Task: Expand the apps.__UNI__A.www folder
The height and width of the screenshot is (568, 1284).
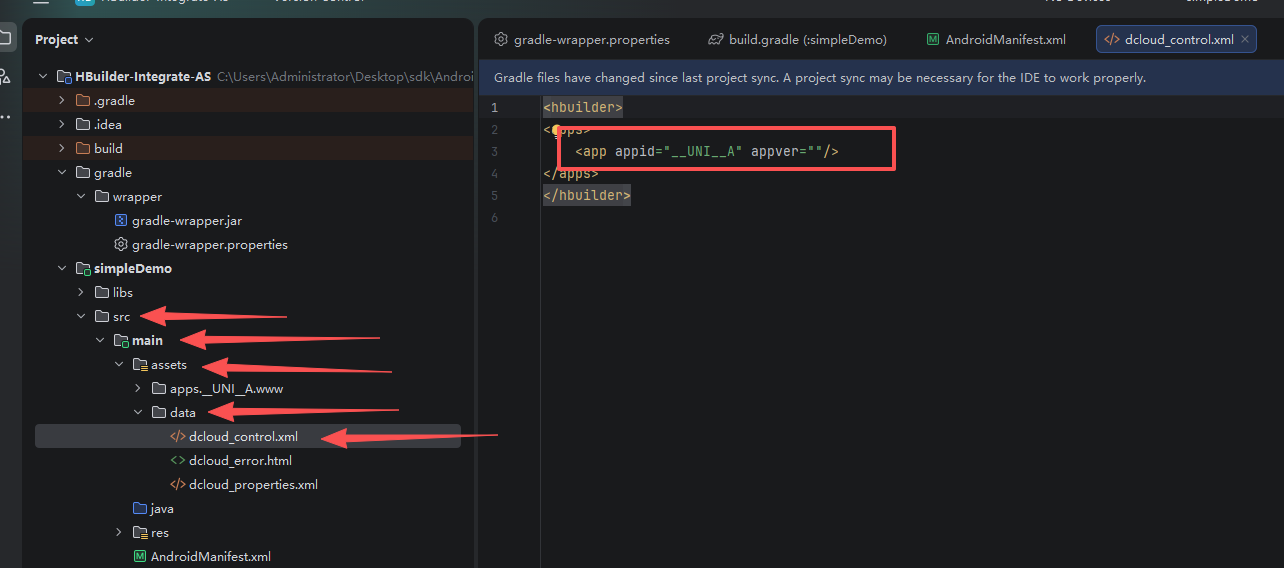Action: (137, 388)
